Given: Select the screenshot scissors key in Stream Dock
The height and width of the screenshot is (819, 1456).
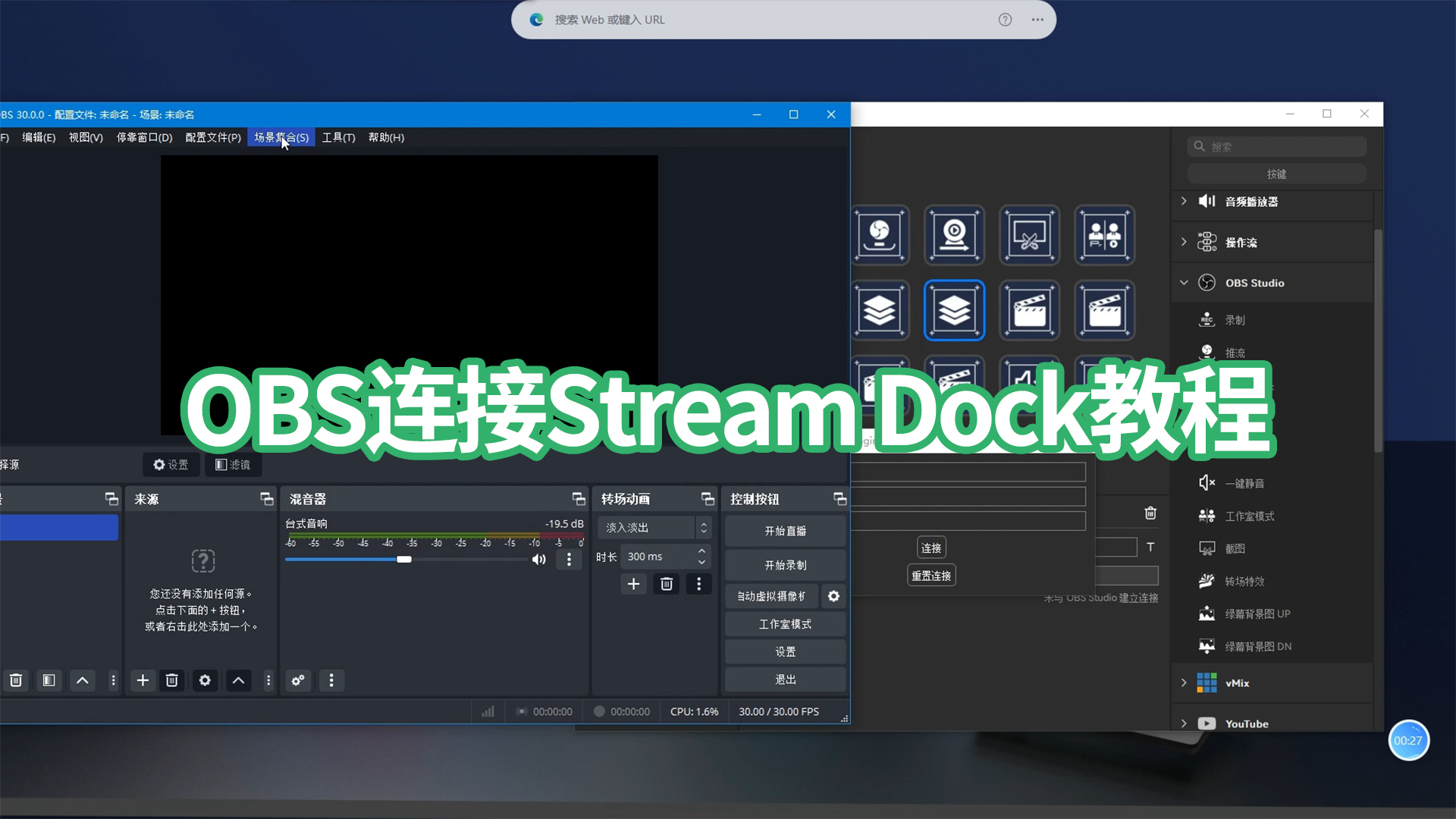Looking at the screenshot, I should (x=1029, y=235).
